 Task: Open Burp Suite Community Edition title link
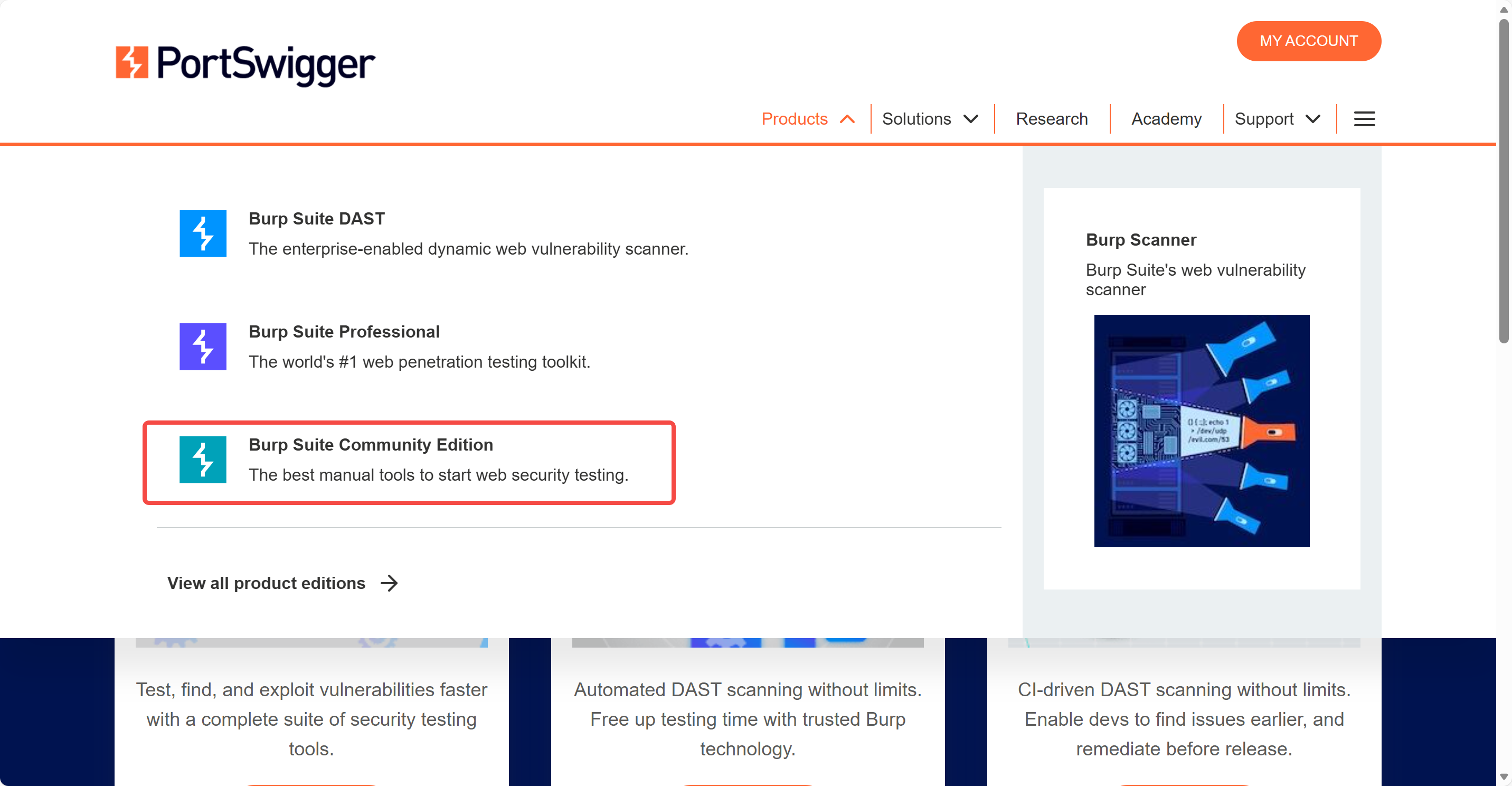click(x=371, y=445)
